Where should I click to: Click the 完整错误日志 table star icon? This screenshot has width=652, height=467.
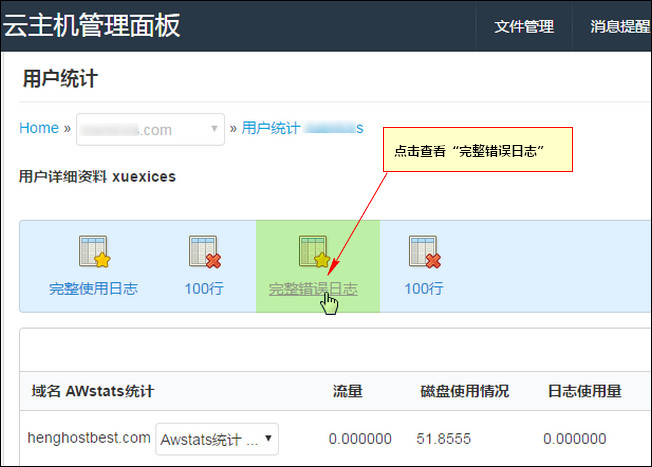[314, 251]
